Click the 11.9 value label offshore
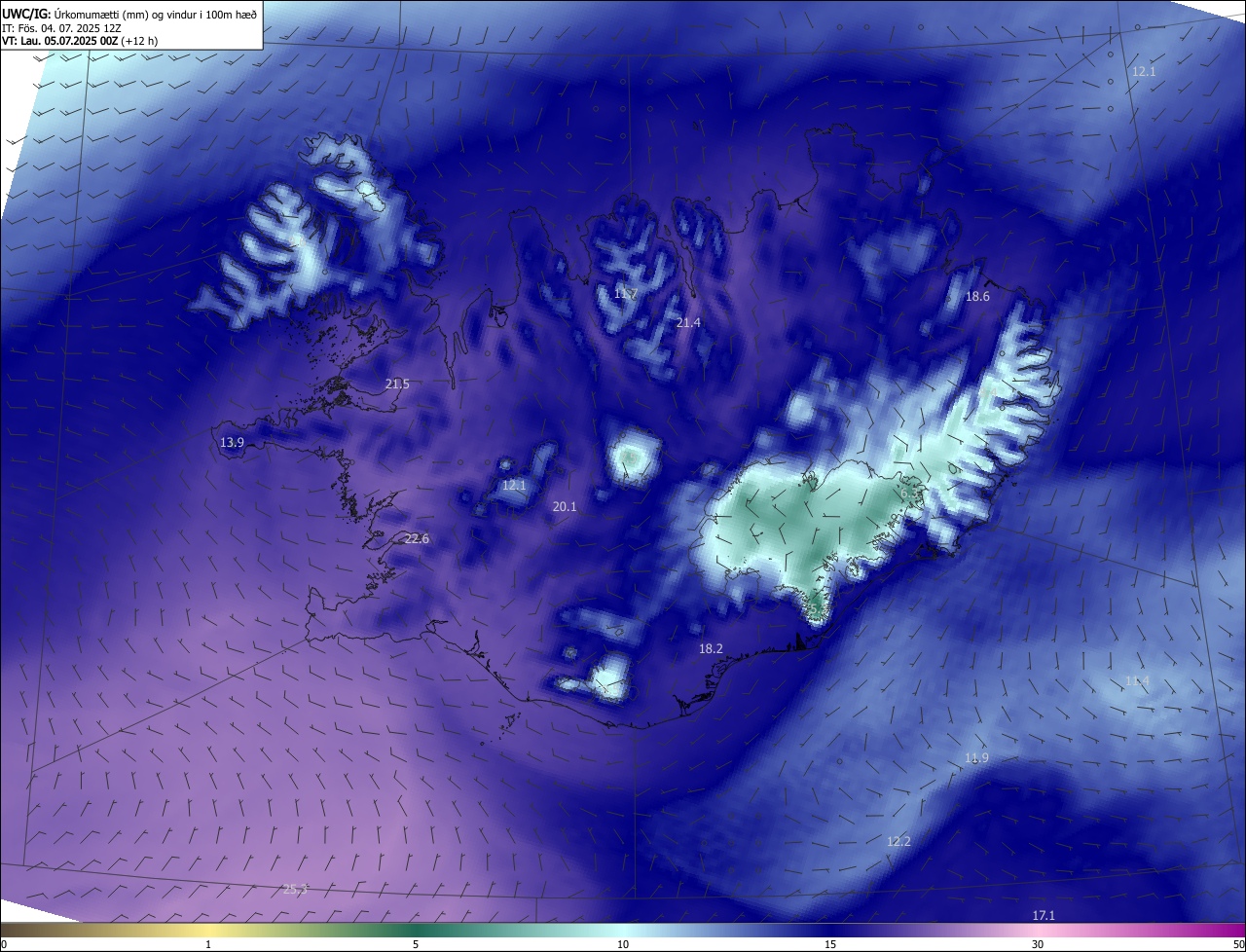 (976, 758)
